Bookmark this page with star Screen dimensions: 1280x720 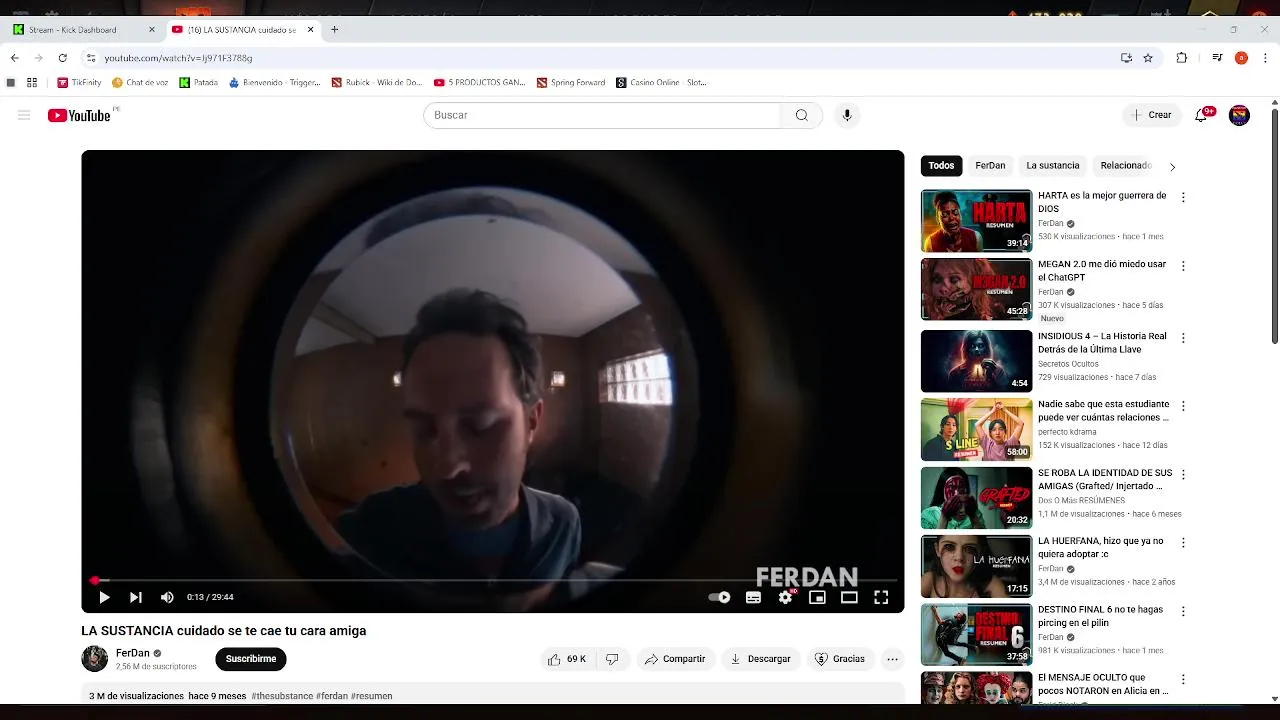coord(1148,58)
